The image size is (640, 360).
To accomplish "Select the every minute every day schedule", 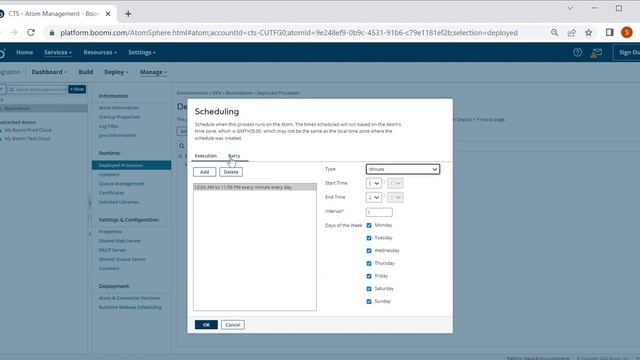I will (255, 187).
